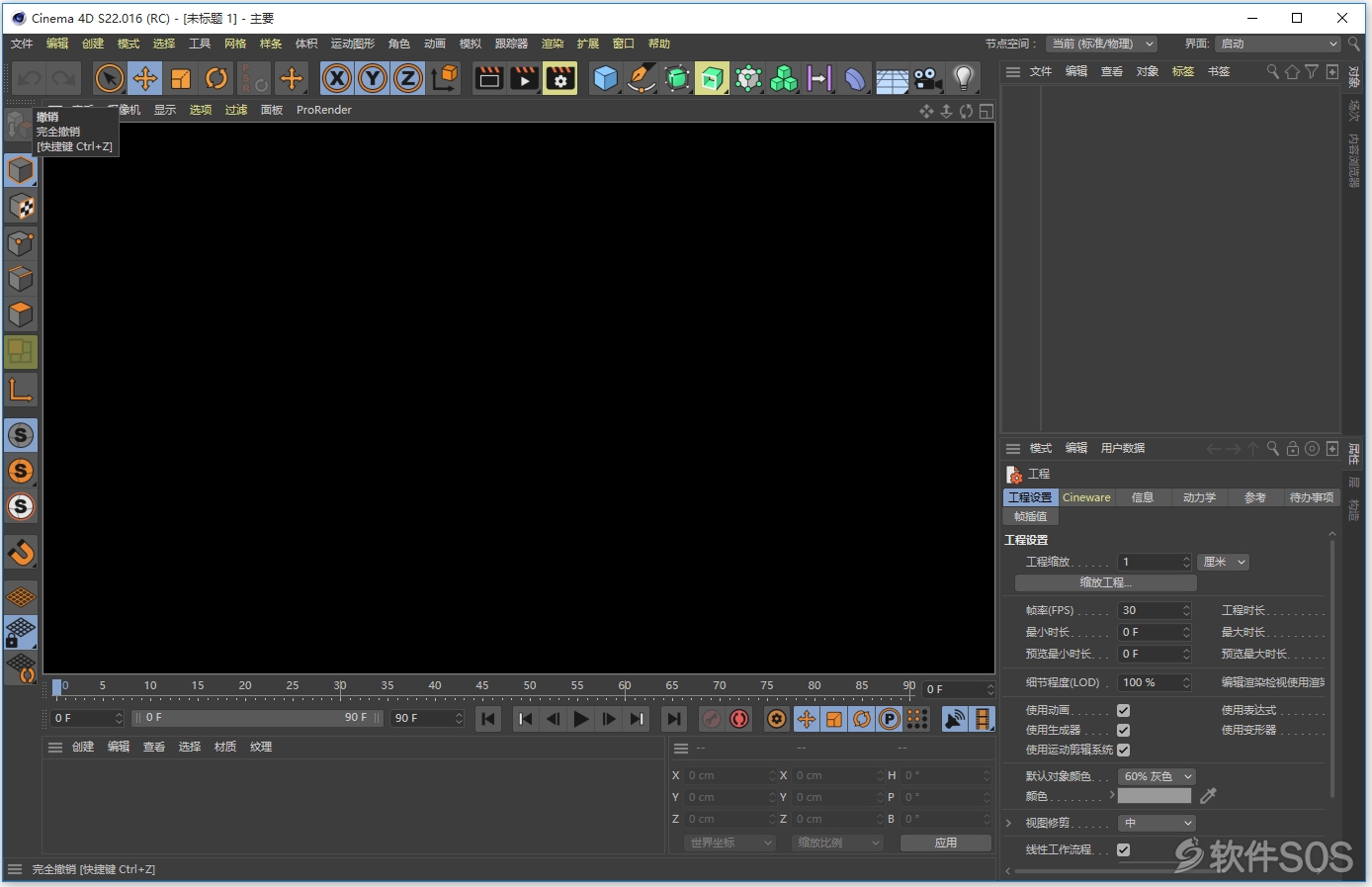This screenshot has height=887, width=1372.
Task: Open the 材质 menu in material manager
Action: click(225, 747)
